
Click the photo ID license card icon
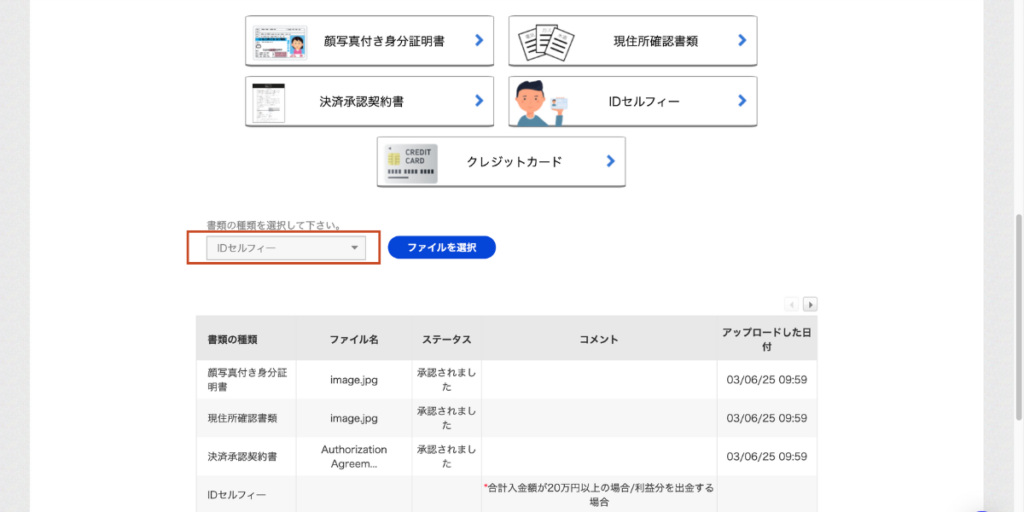pyautogui.click(x=280, y=41)
